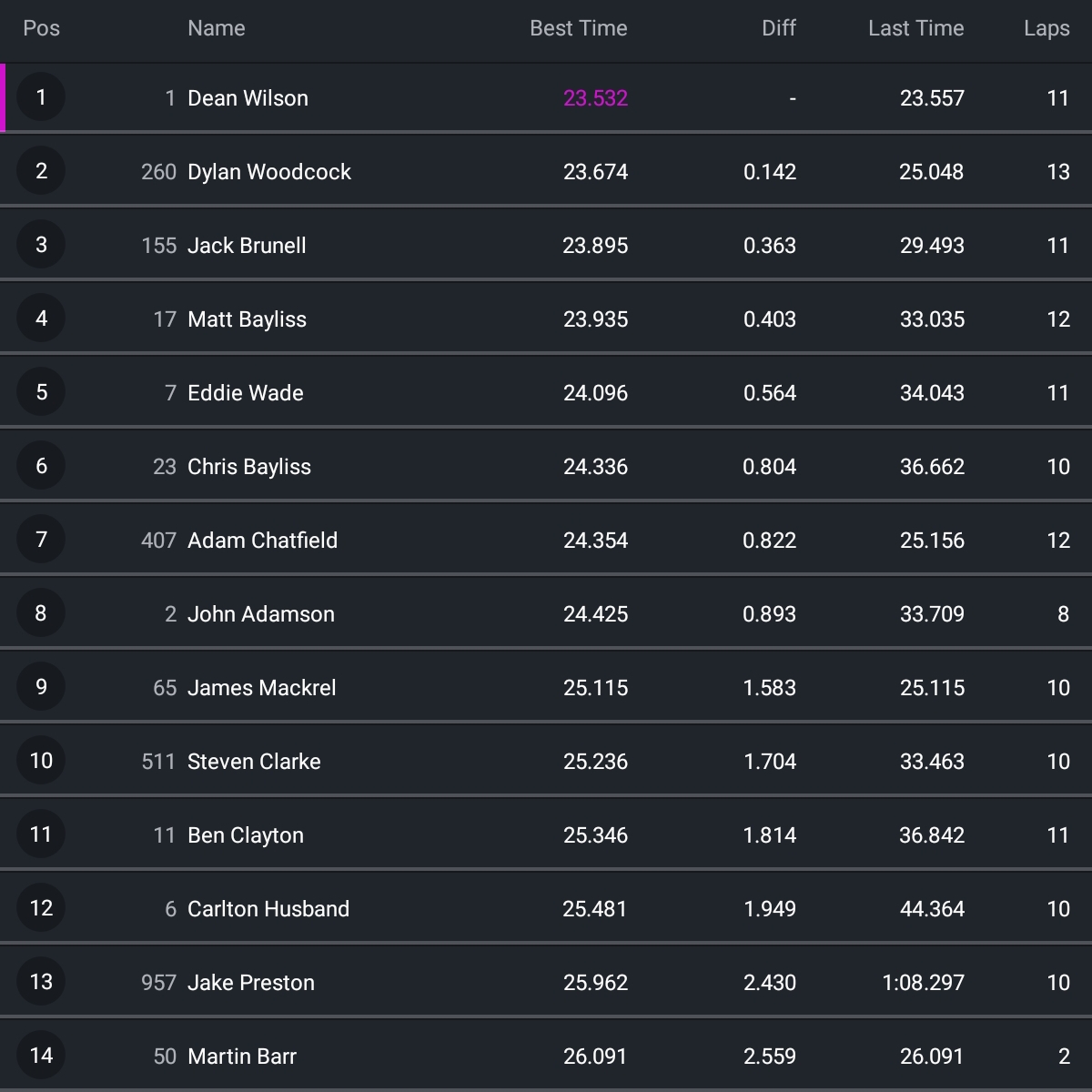Screen dimensions: 1092x1092
Task: Select Matt Bayliss in the results
Action: 247,319
